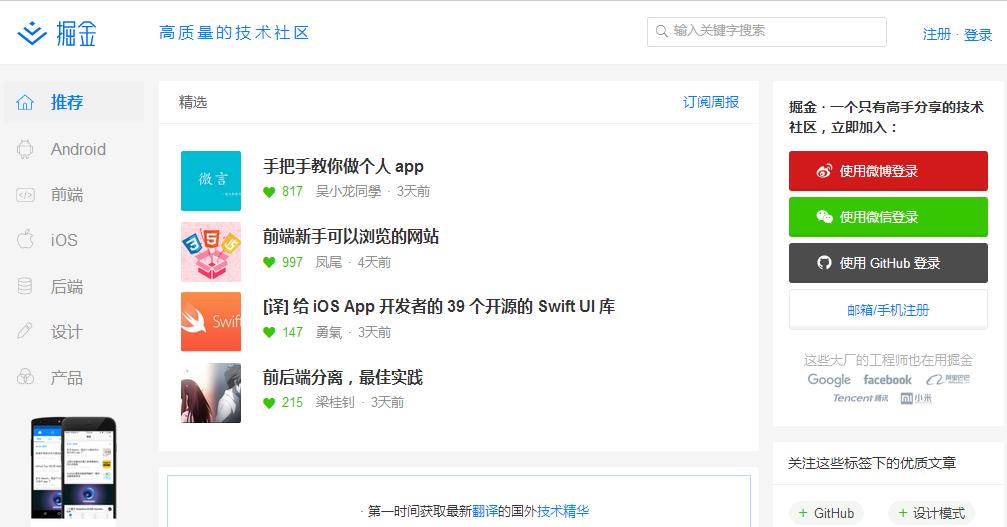Click the 微言 article thumbnail
Image resolution: width=1007 pixels, height=527 pixels.
pos(211,181)
